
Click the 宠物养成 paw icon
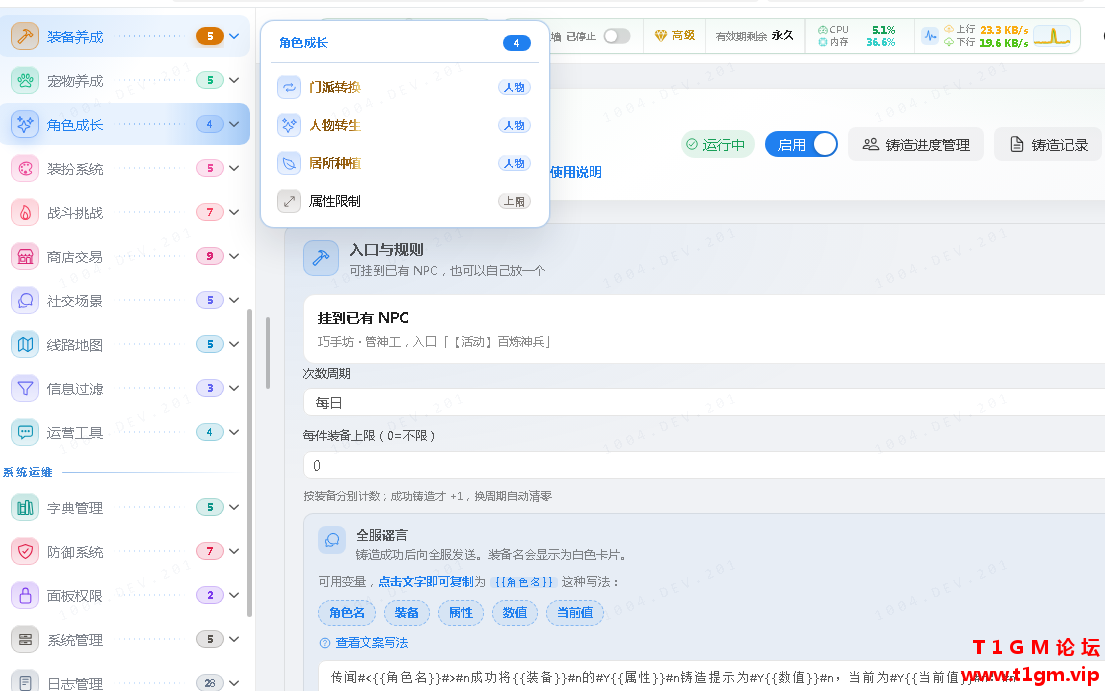25,80
